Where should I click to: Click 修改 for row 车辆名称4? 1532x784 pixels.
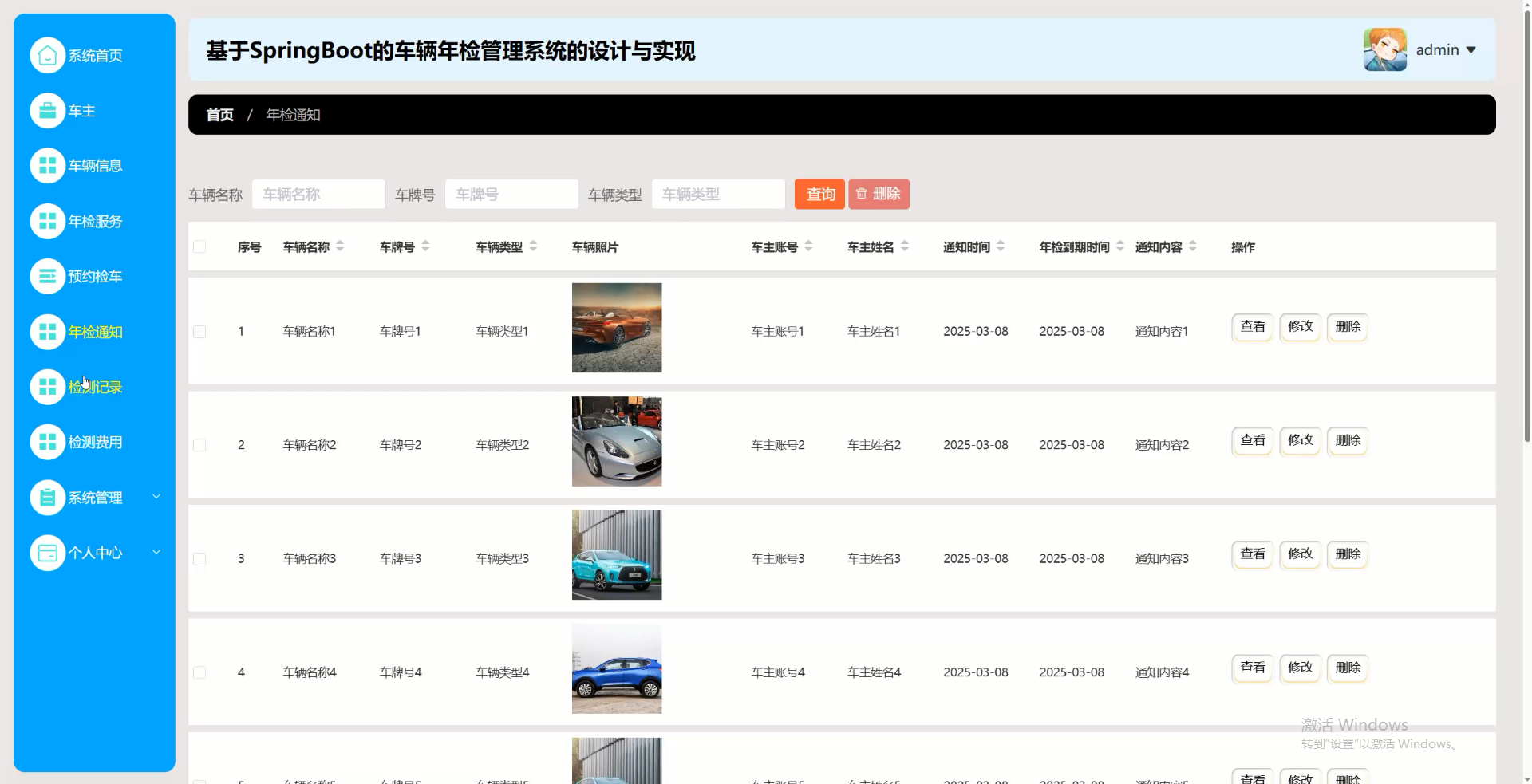coord(1300,668)
